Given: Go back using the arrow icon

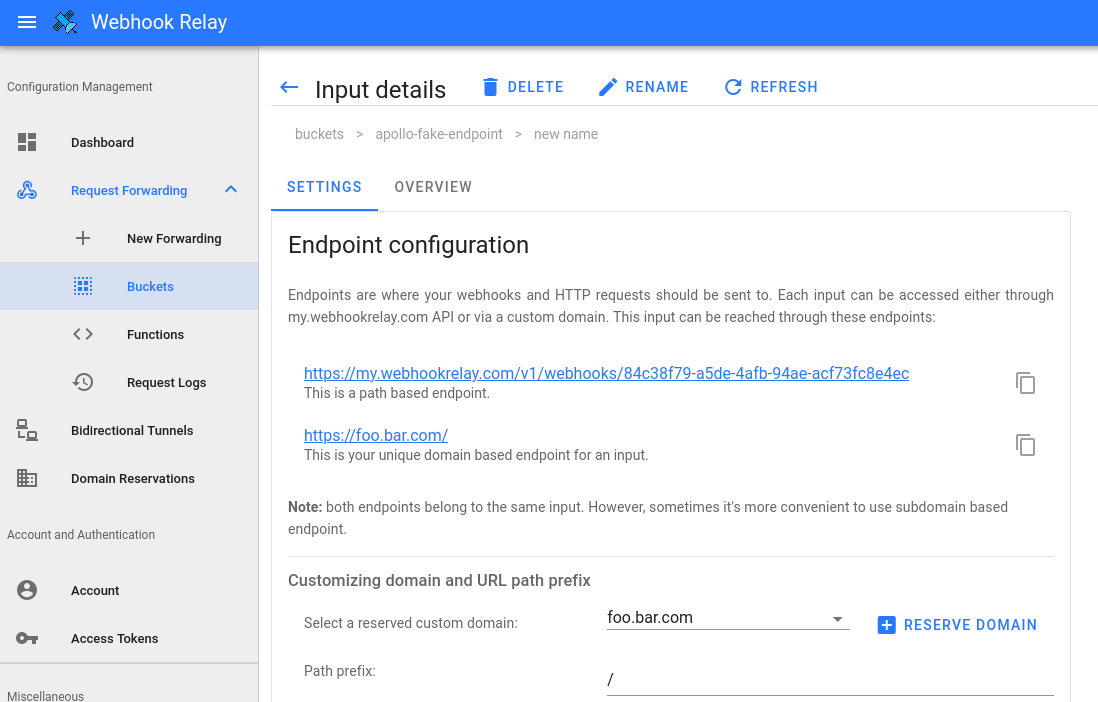Looking at the screenshot, I should coord(289,87).
